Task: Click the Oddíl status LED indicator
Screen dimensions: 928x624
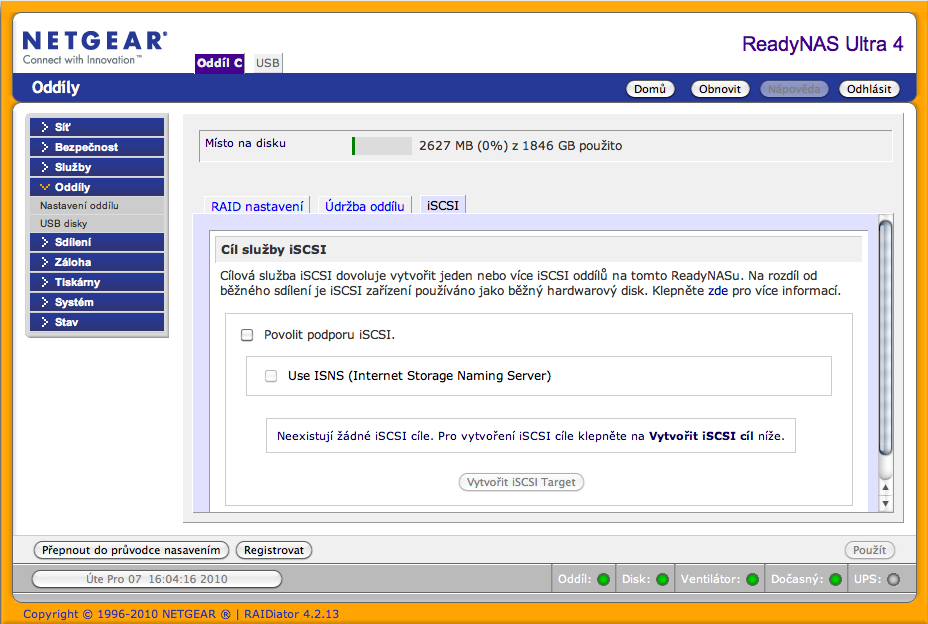Action: pyautogui.click(x=603, y=579)
